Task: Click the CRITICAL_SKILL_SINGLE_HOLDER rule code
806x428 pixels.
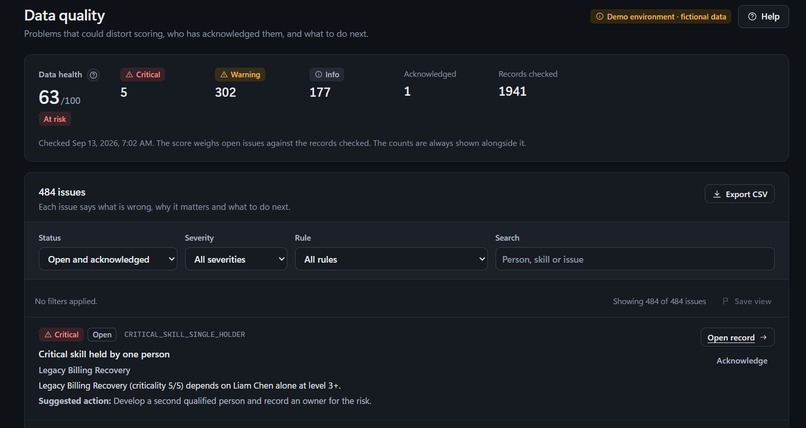Action: (185, 334)
